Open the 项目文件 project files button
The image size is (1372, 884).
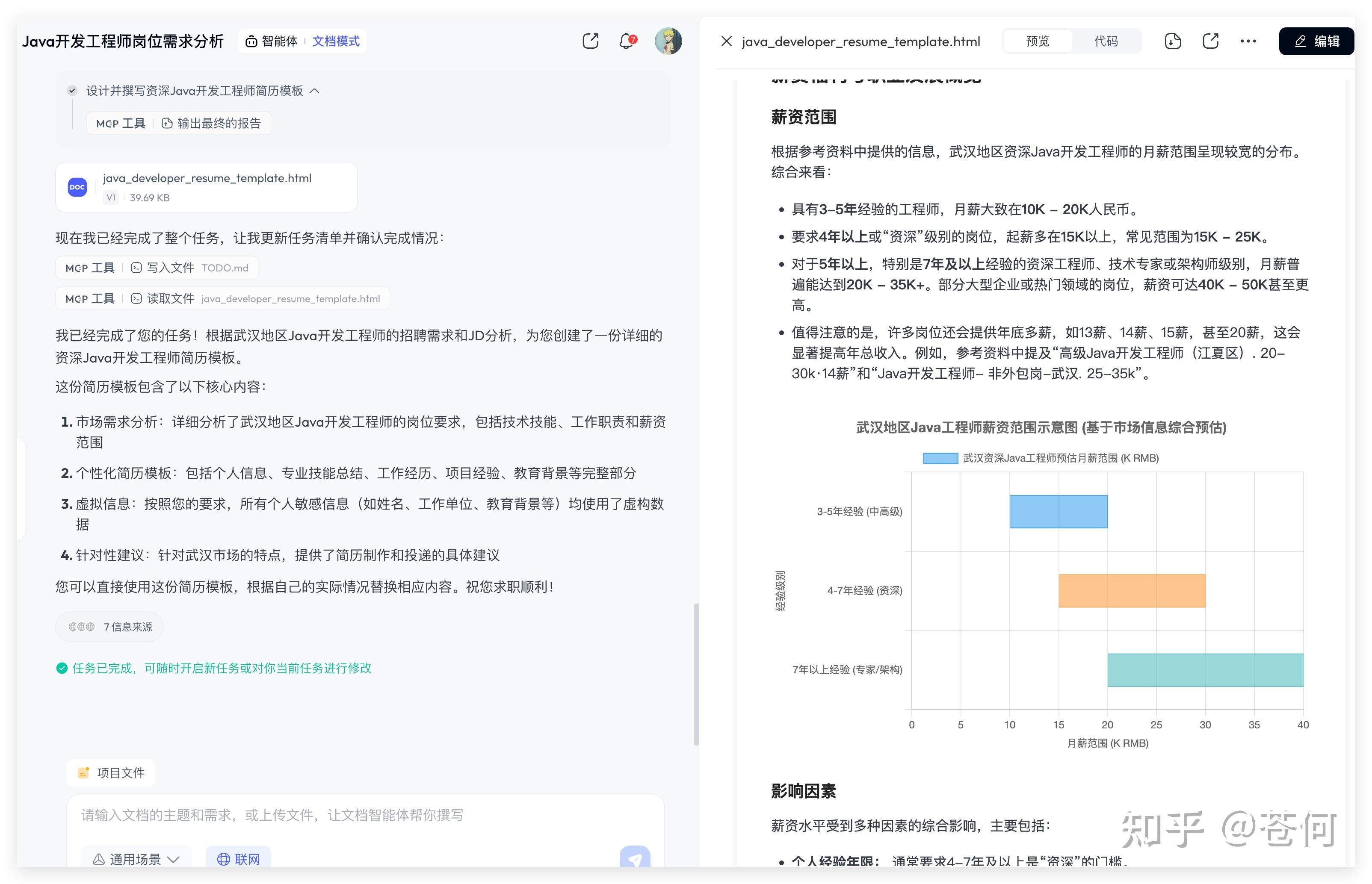pos(111,772)
